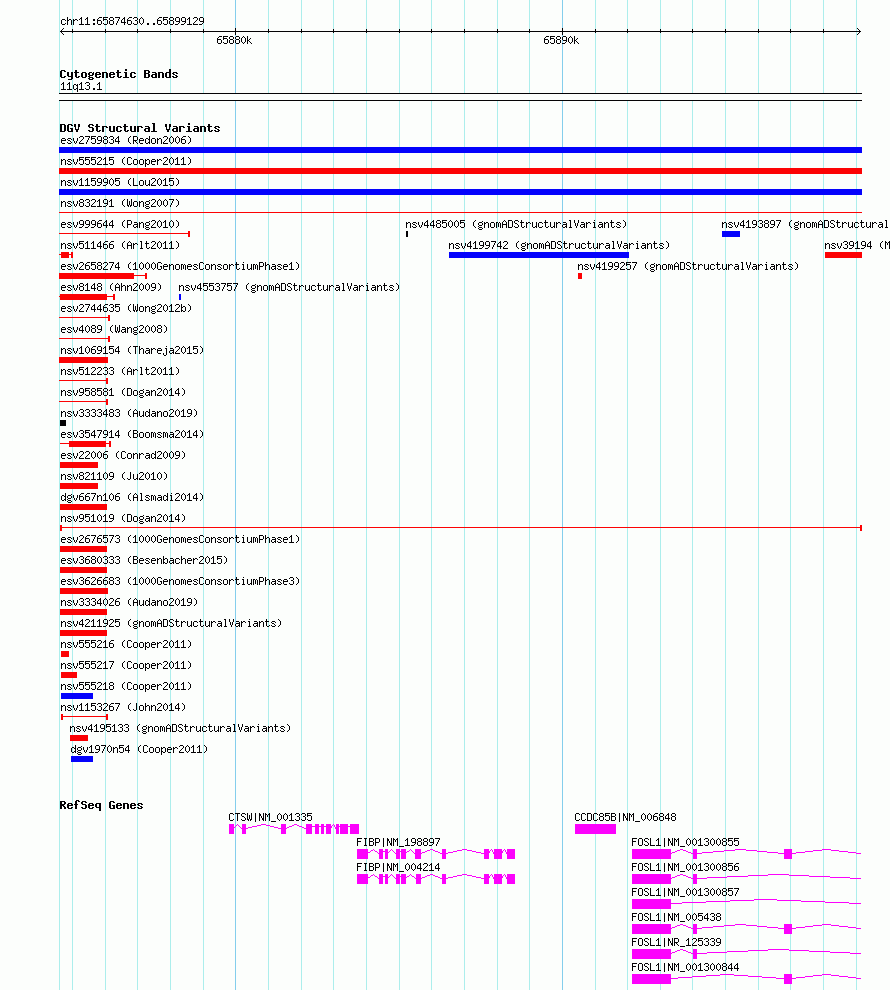Select nsv1069154 (Thareja2015) variant label
This screenshot has width=890, height=990.
[x=132, y=350]
